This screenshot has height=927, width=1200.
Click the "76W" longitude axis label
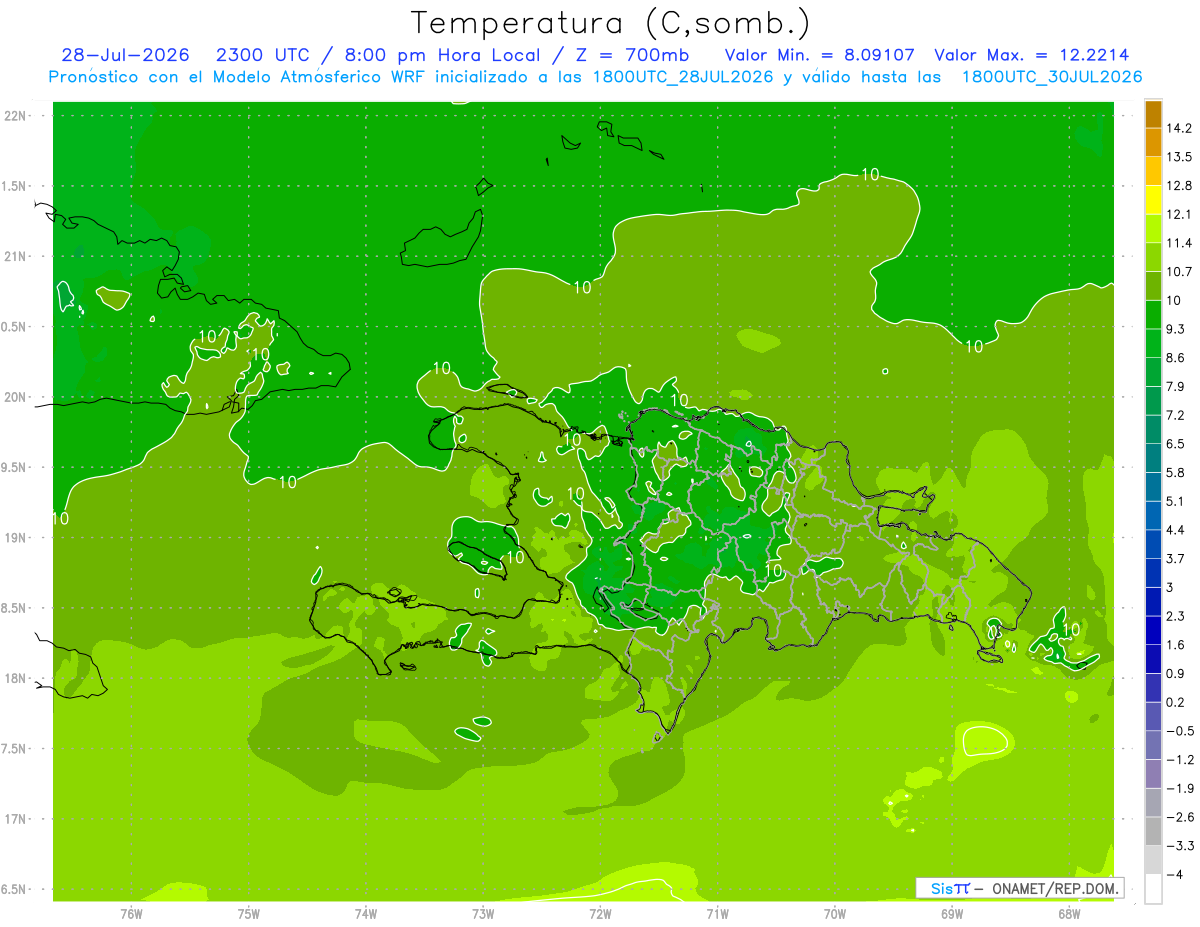[x=131, y=913]
